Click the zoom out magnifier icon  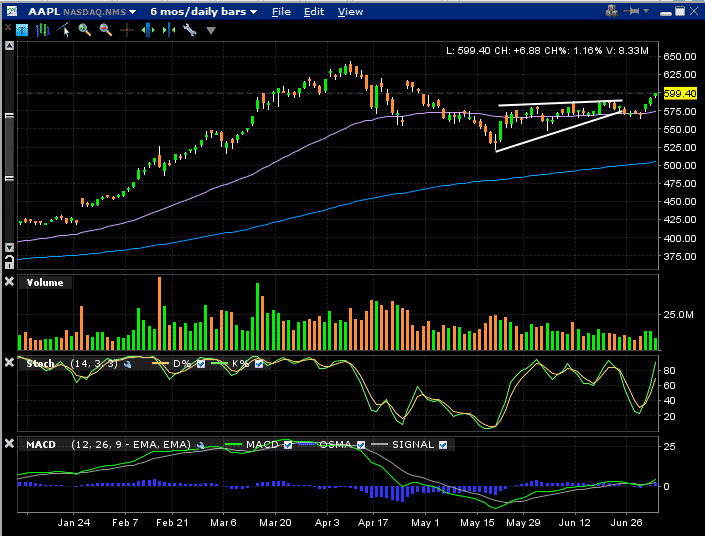point(106,30)
